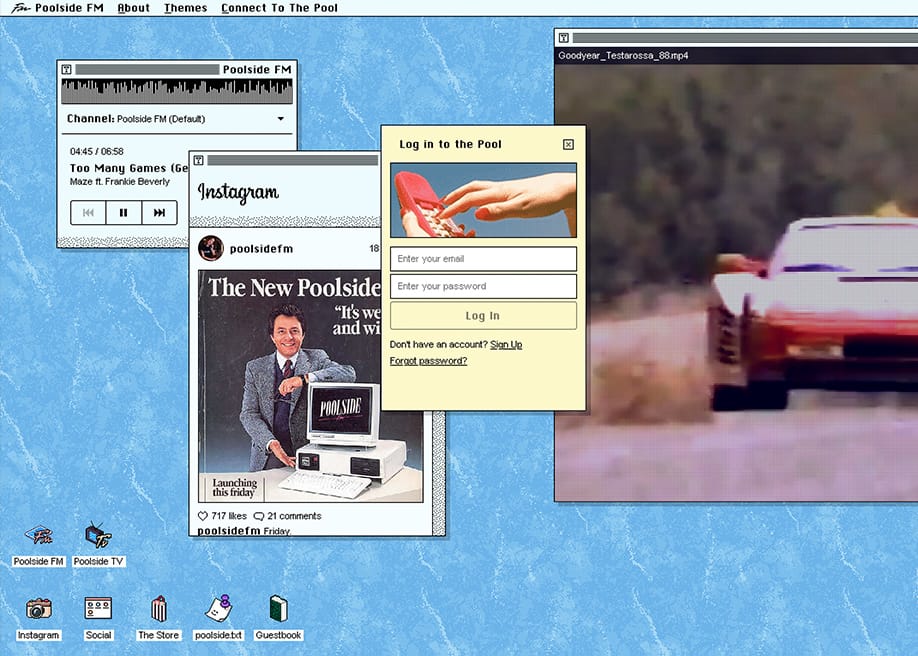Click the Poolside FM logo in menu bar

point(20,8)
